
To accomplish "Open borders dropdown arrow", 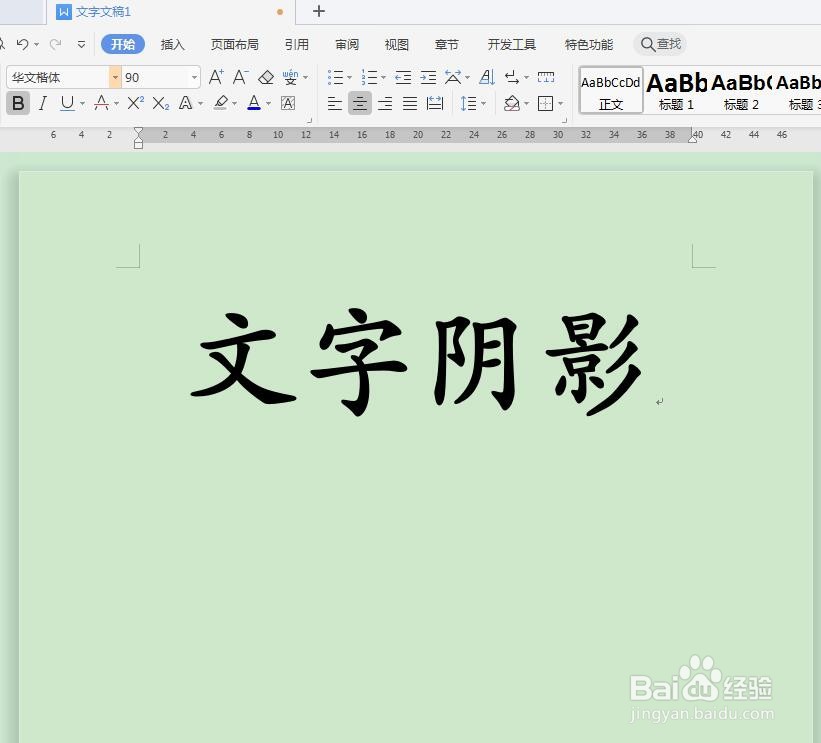I will coord(561,104).
